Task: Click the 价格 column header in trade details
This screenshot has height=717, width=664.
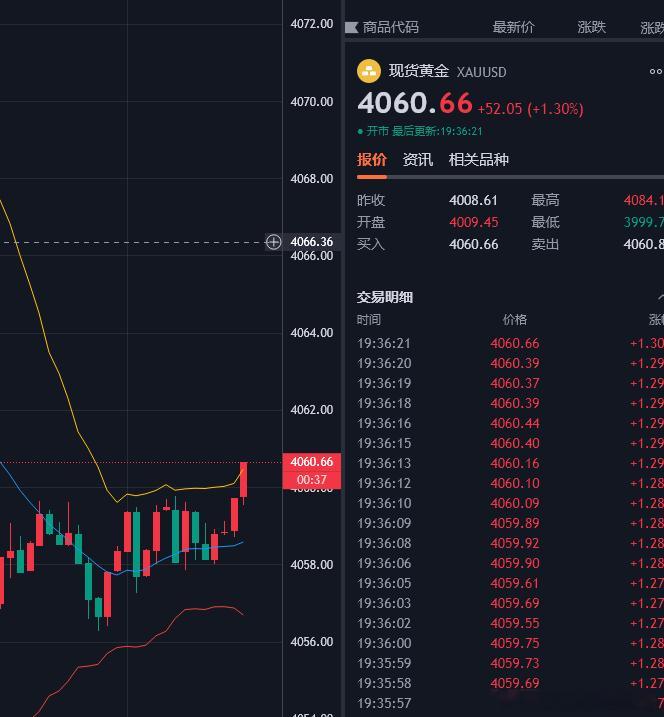Action: (x=514, y=320)
